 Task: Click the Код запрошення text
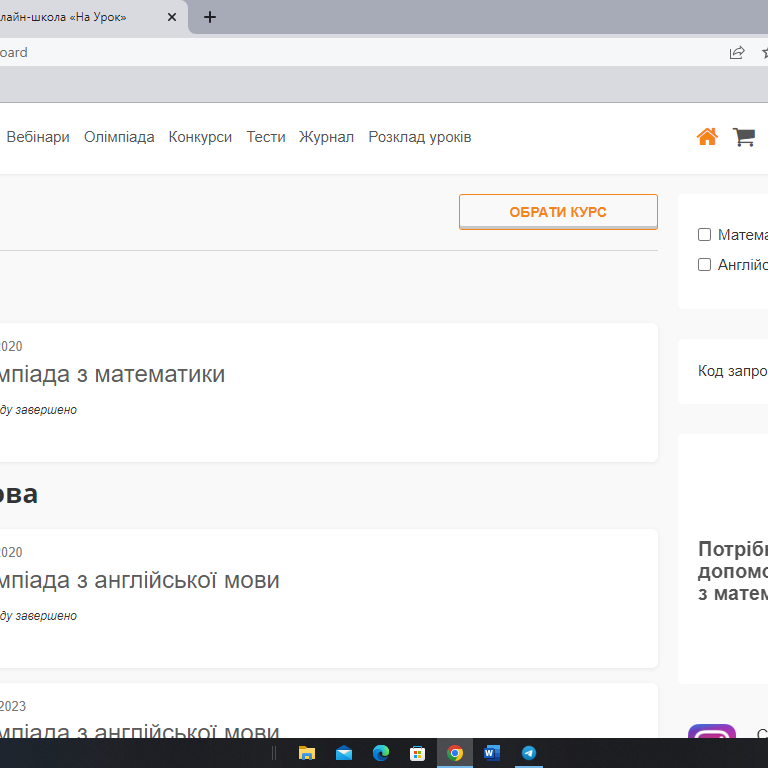733,371
